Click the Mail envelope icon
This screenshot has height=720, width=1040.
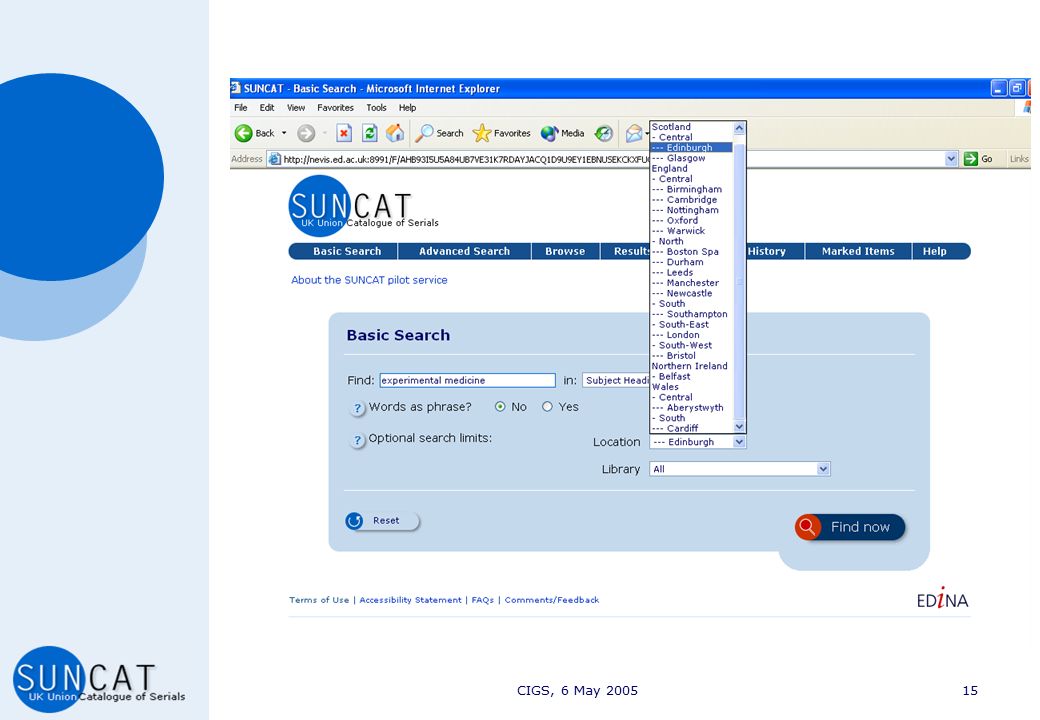(x=634, y=133)
